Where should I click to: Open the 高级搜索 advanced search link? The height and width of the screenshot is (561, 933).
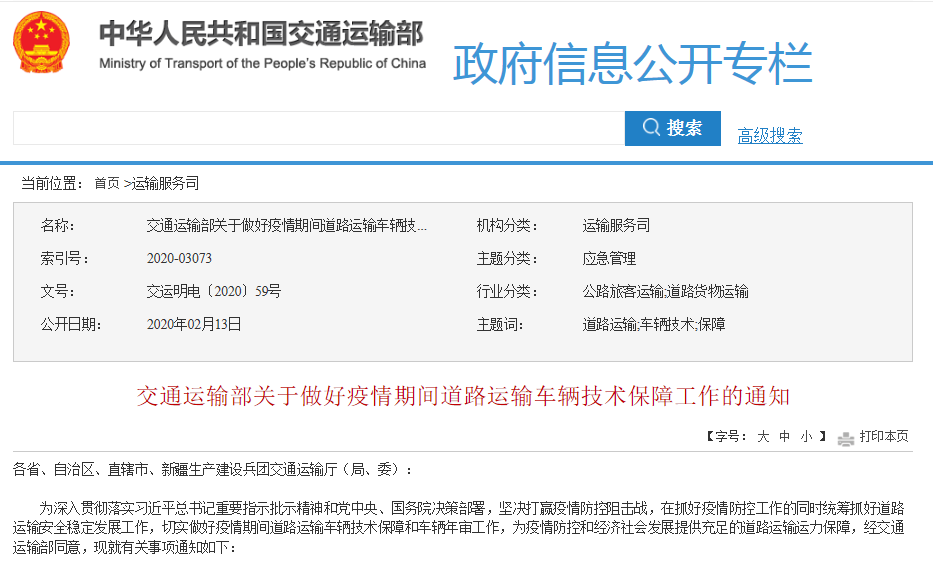pyautogui.click(x=770, y=136)
